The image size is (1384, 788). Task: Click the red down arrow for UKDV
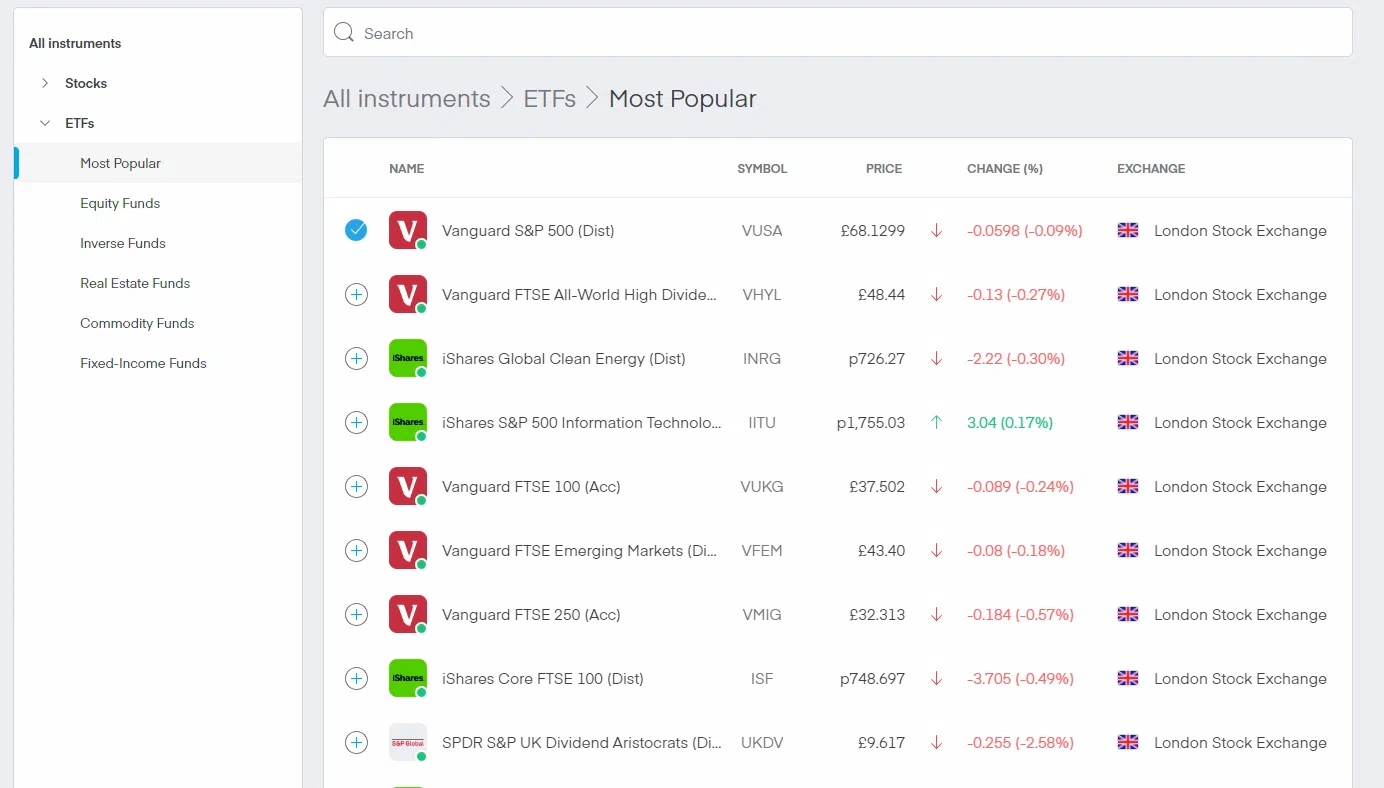pos(936,742)
